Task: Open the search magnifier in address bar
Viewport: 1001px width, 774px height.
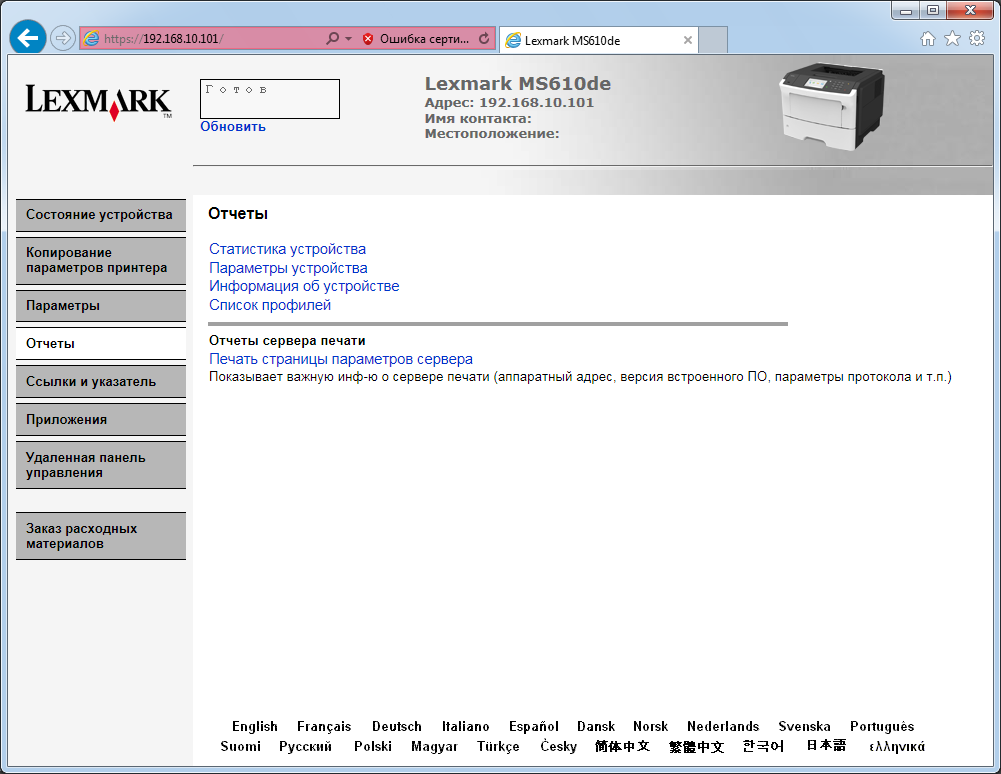Action: coord(333,38)
